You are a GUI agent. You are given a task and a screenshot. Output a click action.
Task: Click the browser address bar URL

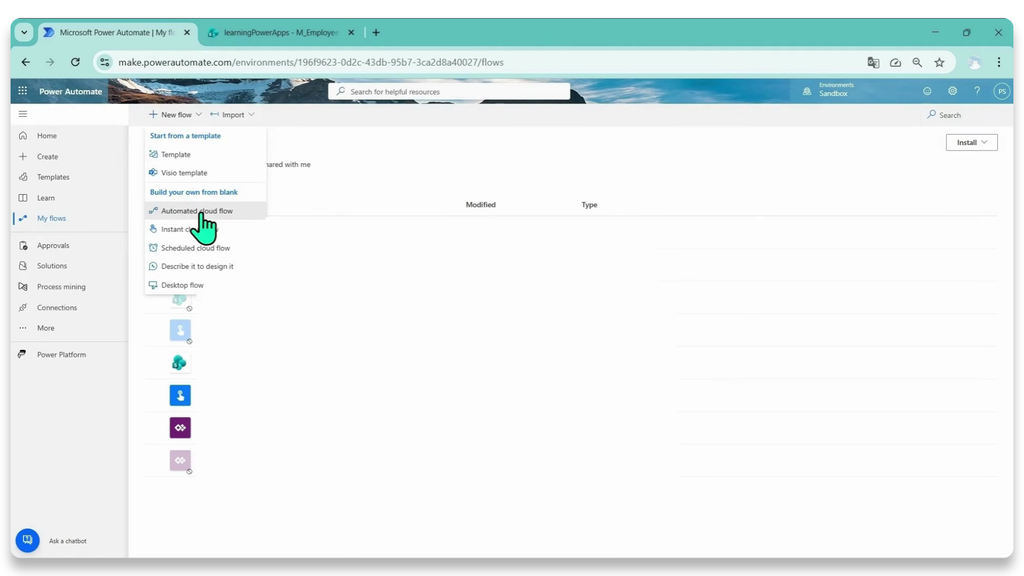(x=311, y=63)
